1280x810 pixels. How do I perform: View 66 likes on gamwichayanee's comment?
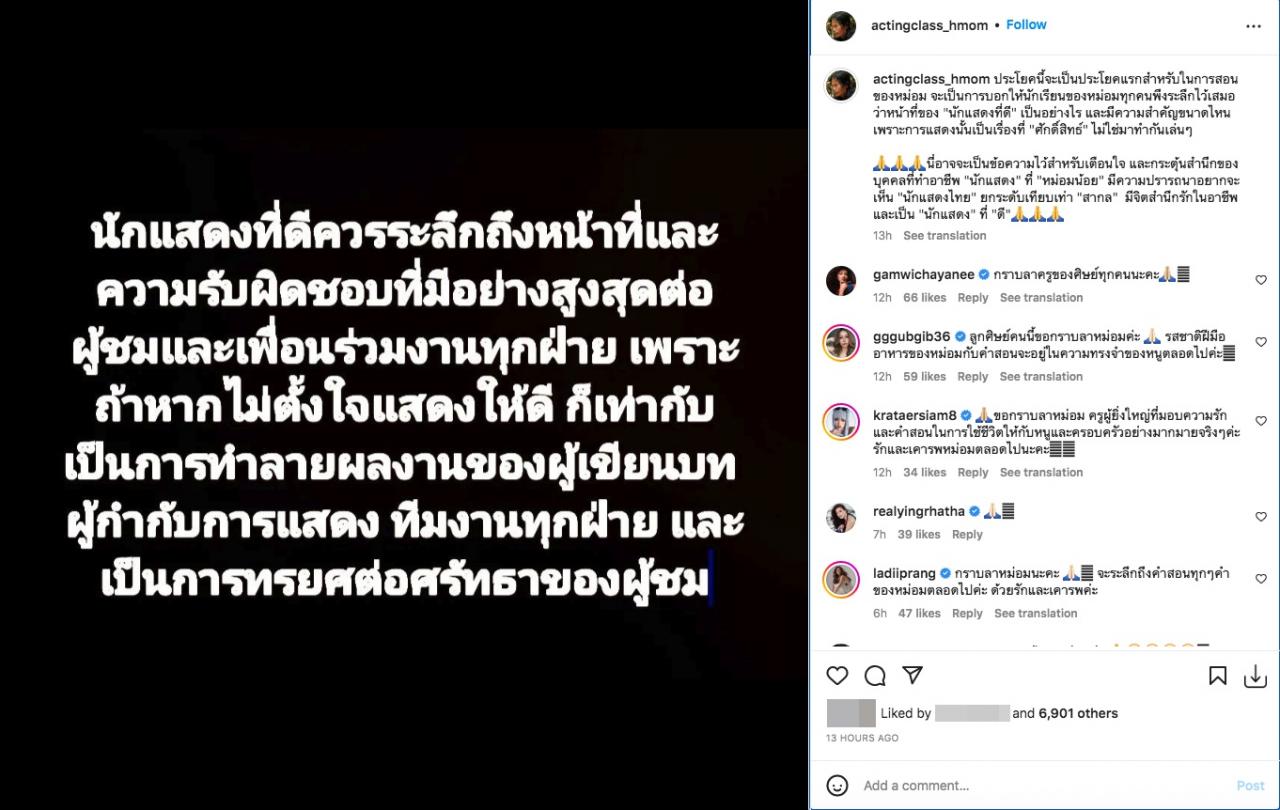(x=924, y=298)
